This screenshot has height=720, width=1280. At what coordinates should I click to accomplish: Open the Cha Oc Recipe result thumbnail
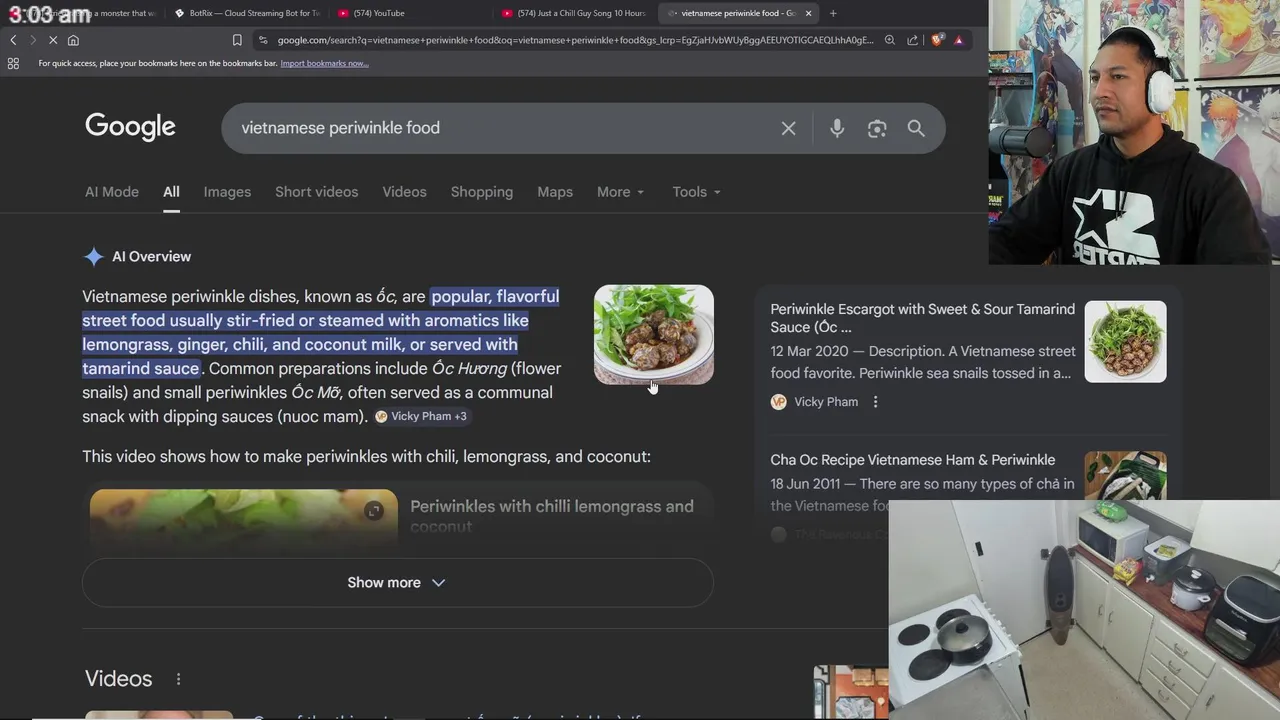[1125, 476]
